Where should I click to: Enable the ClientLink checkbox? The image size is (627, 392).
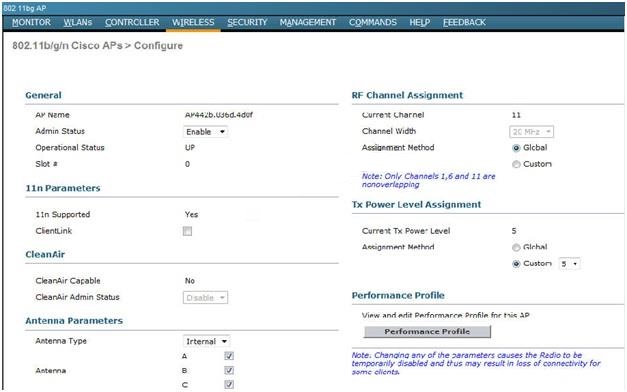click(x=187, y=231)
